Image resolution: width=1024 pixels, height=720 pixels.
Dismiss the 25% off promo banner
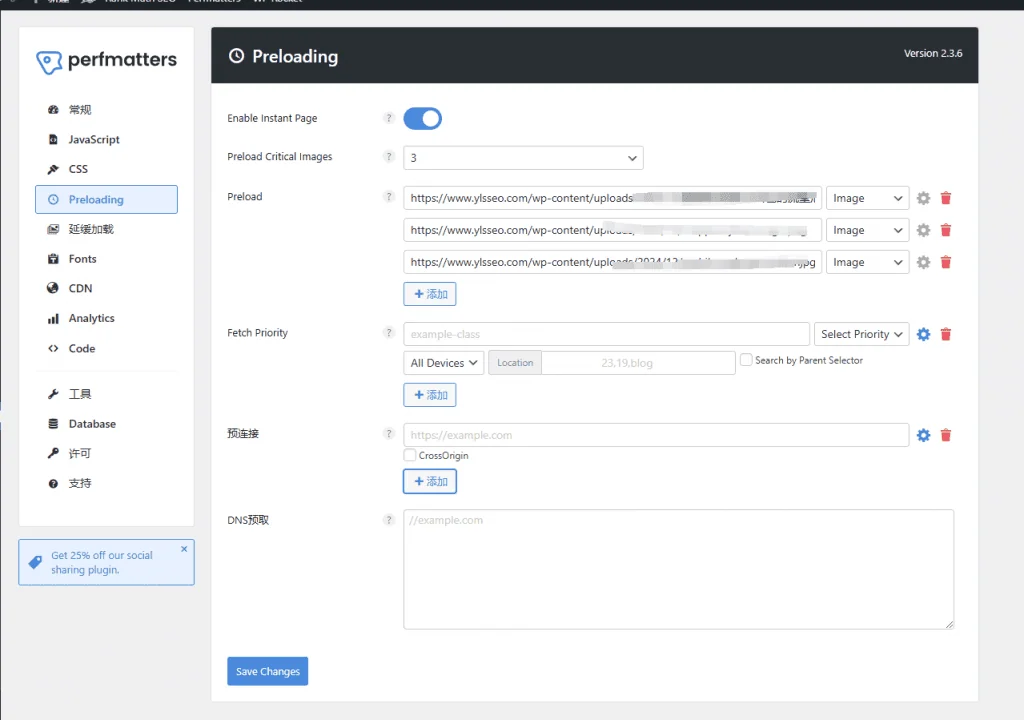point(184,549)
